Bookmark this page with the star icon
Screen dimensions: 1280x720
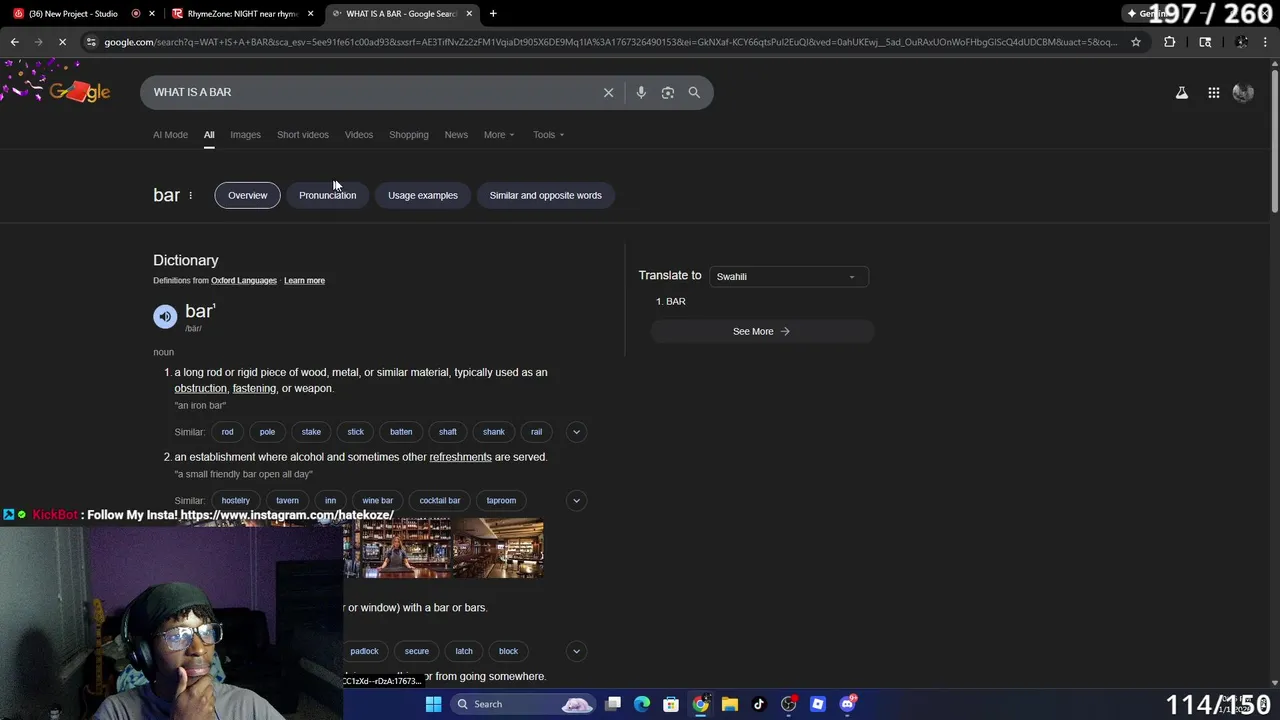[1136, 42]
